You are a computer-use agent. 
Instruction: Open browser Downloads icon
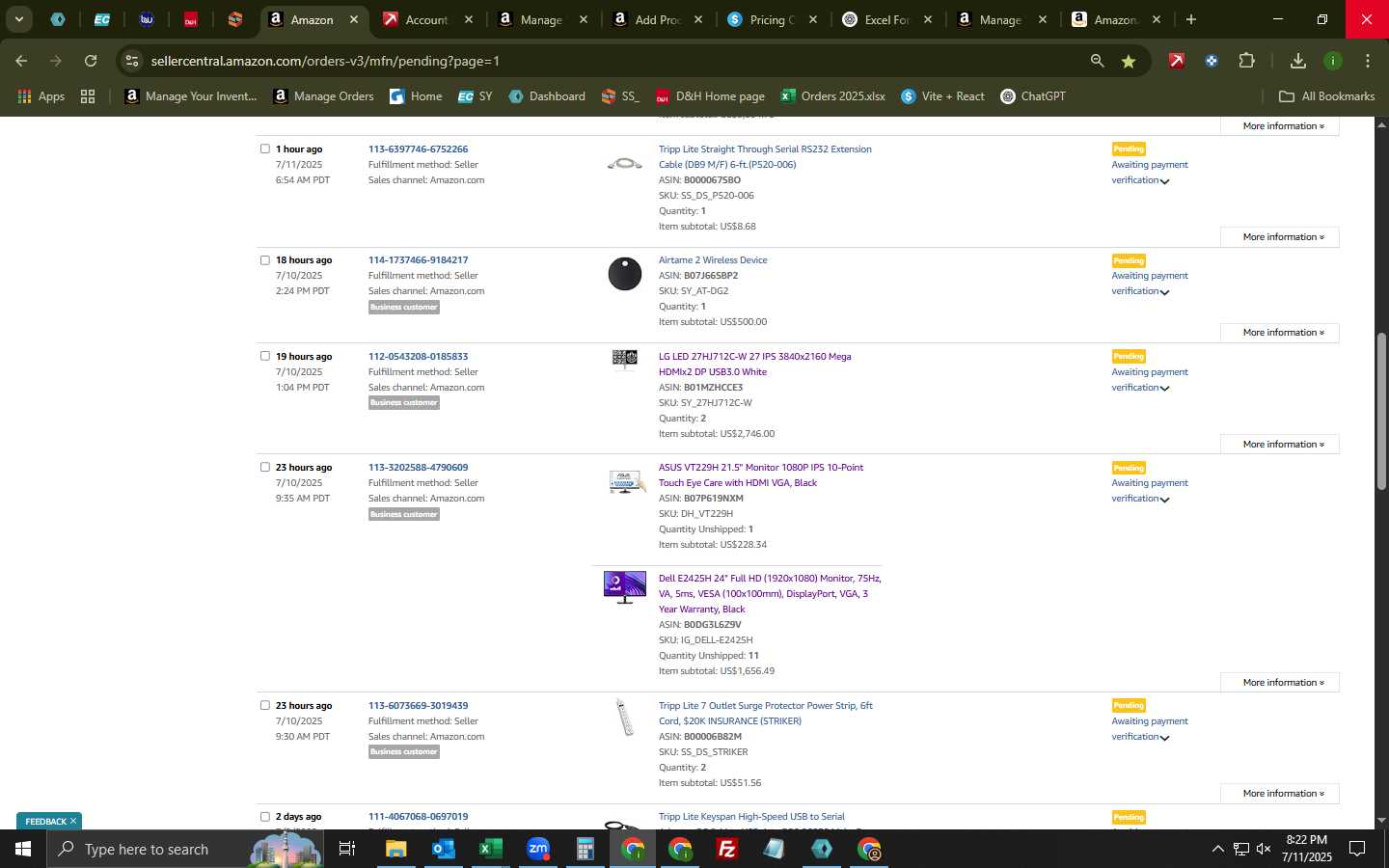tap(1297, 61)
